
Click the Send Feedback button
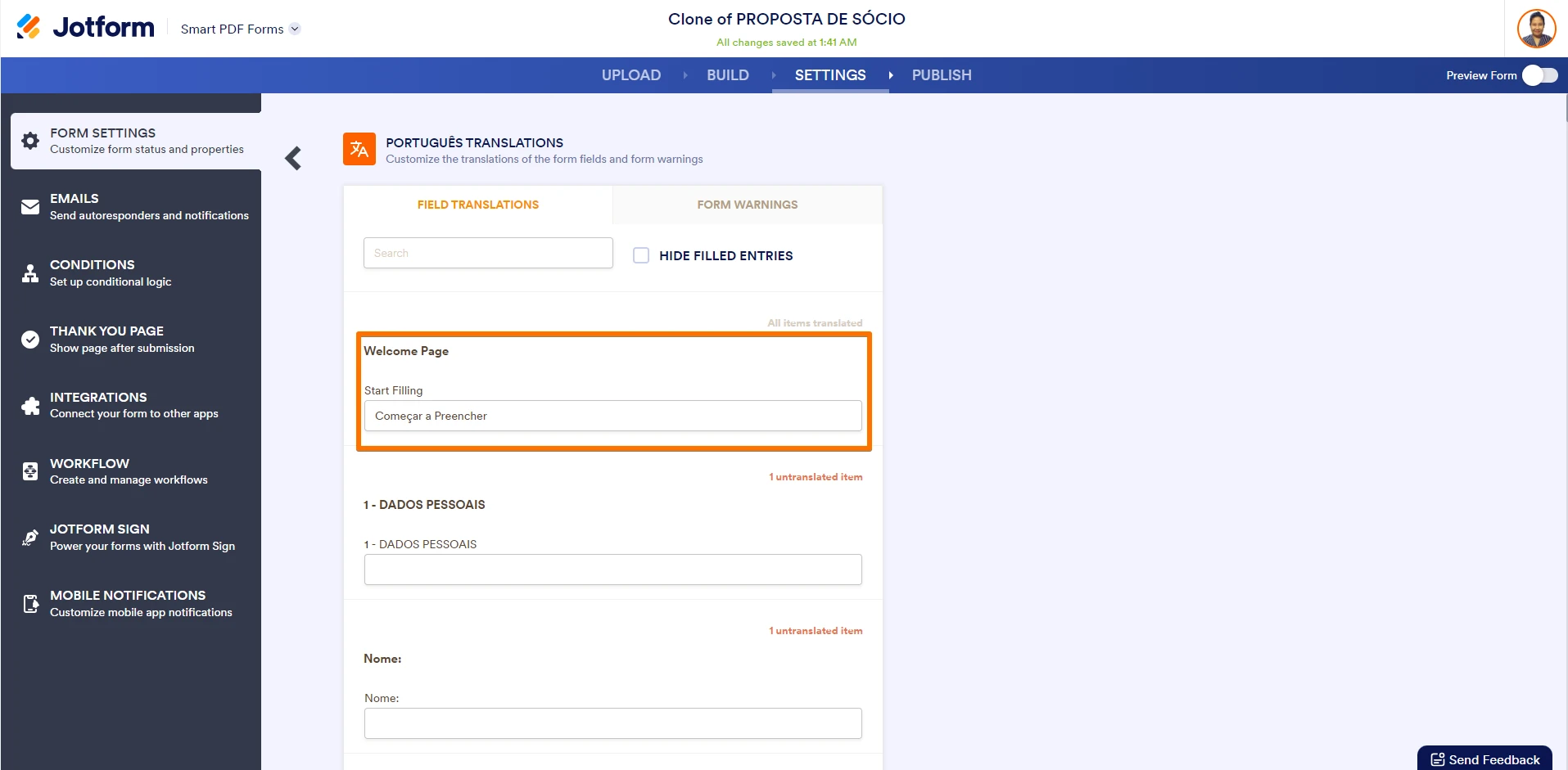pyautogui.click(x=1484, y=759)
